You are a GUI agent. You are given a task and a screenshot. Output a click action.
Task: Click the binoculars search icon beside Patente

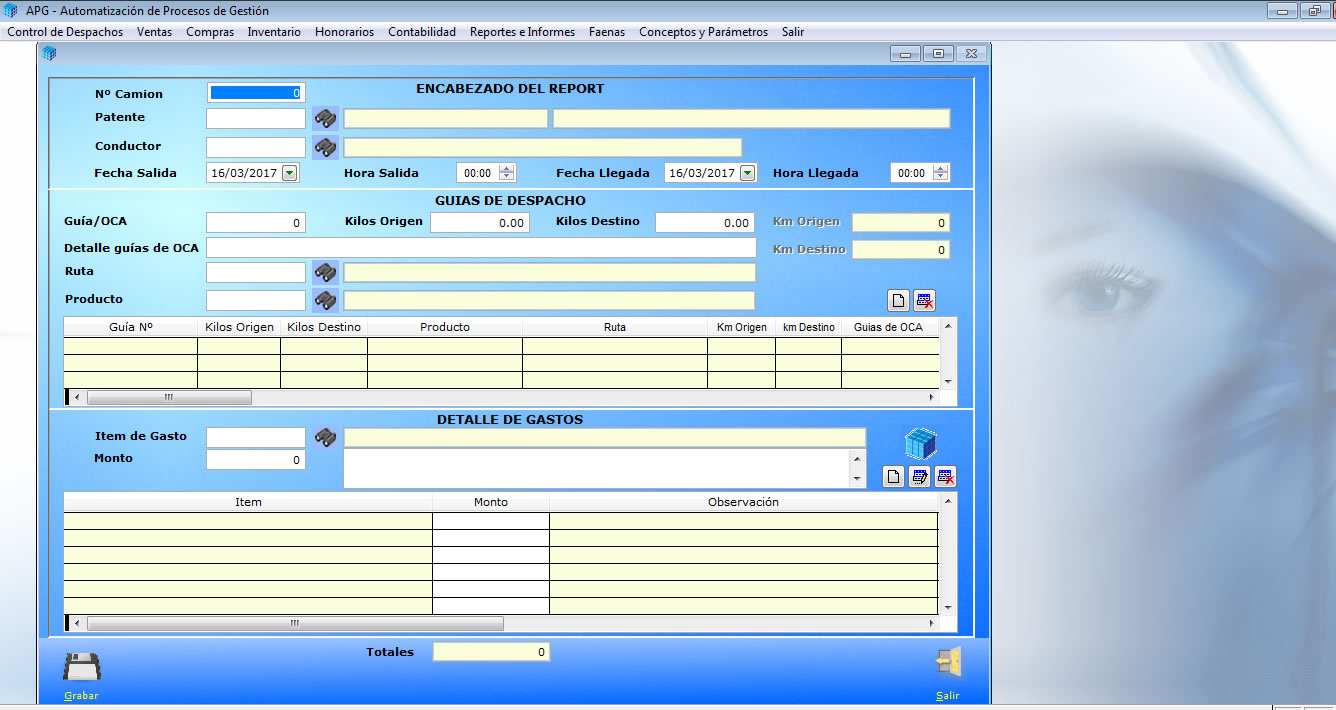(x=325, y=118)
